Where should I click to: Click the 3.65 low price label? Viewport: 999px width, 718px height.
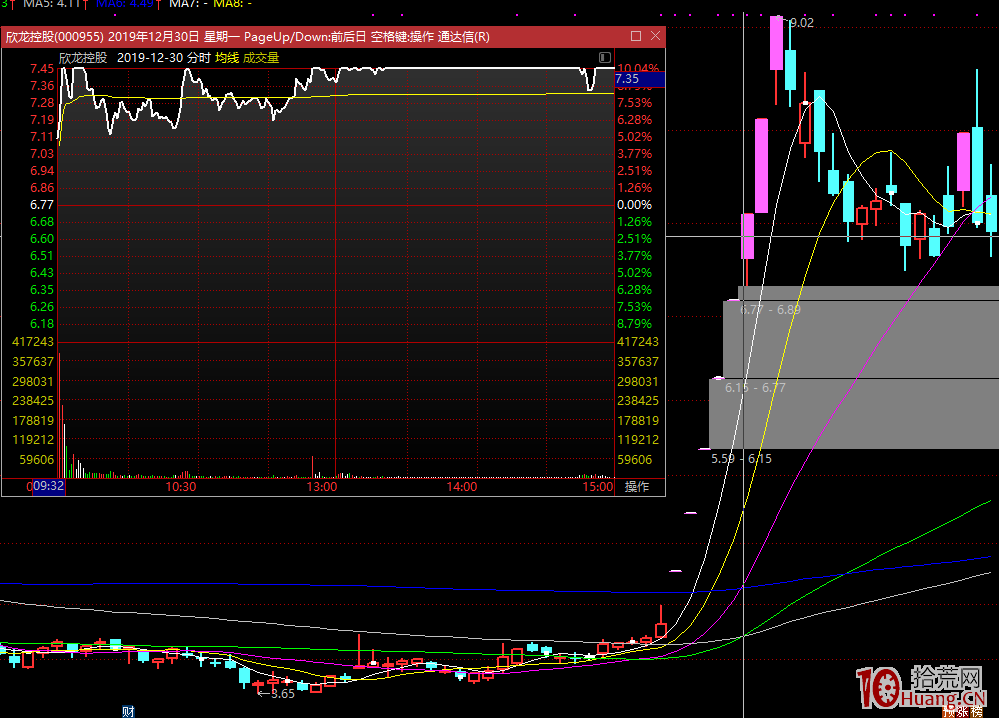click(x=282, y=693)
